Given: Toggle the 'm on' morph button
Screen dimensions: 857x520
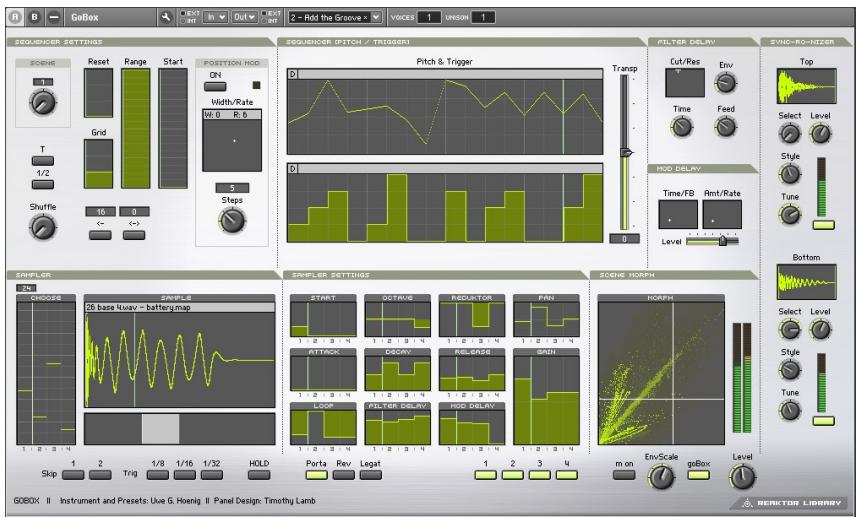Looking at the screenshot, I should point(624,475).
